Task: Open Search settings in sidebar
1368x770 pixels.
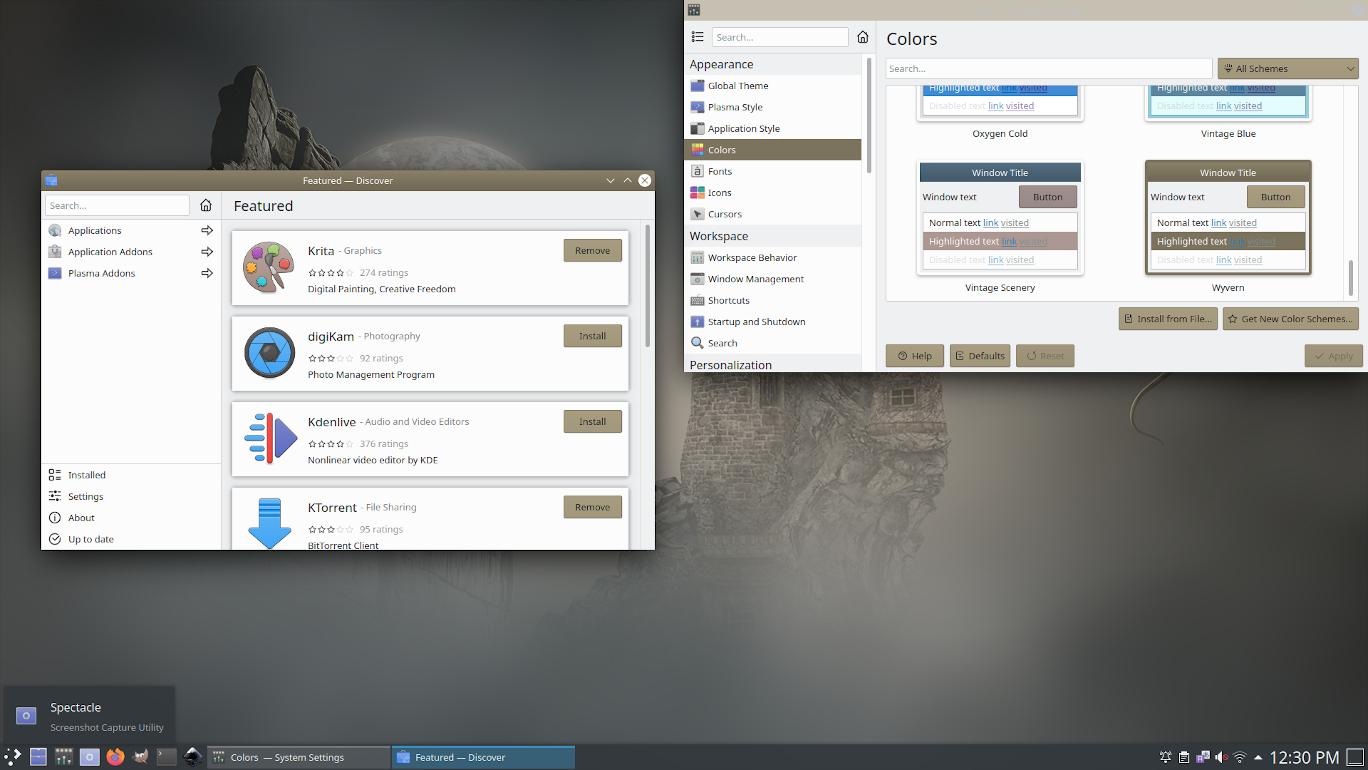Action: (773, 343)
